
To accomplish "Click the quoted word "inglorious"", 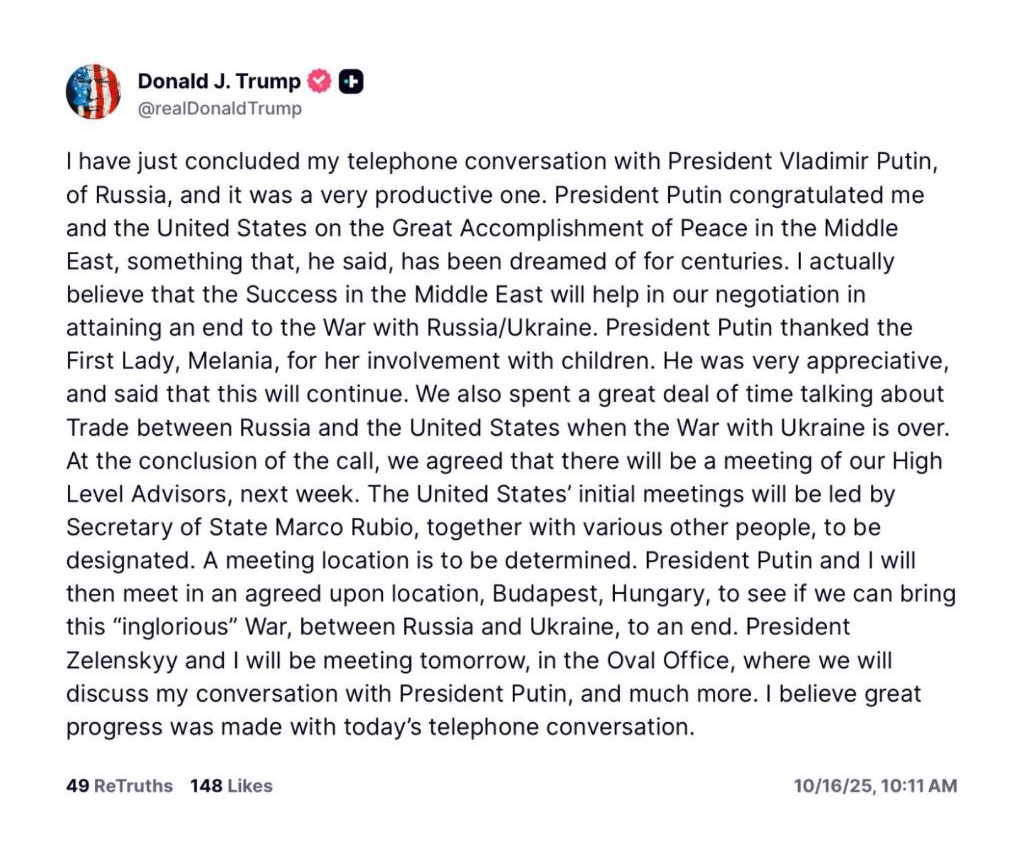I will click(189, 627).
